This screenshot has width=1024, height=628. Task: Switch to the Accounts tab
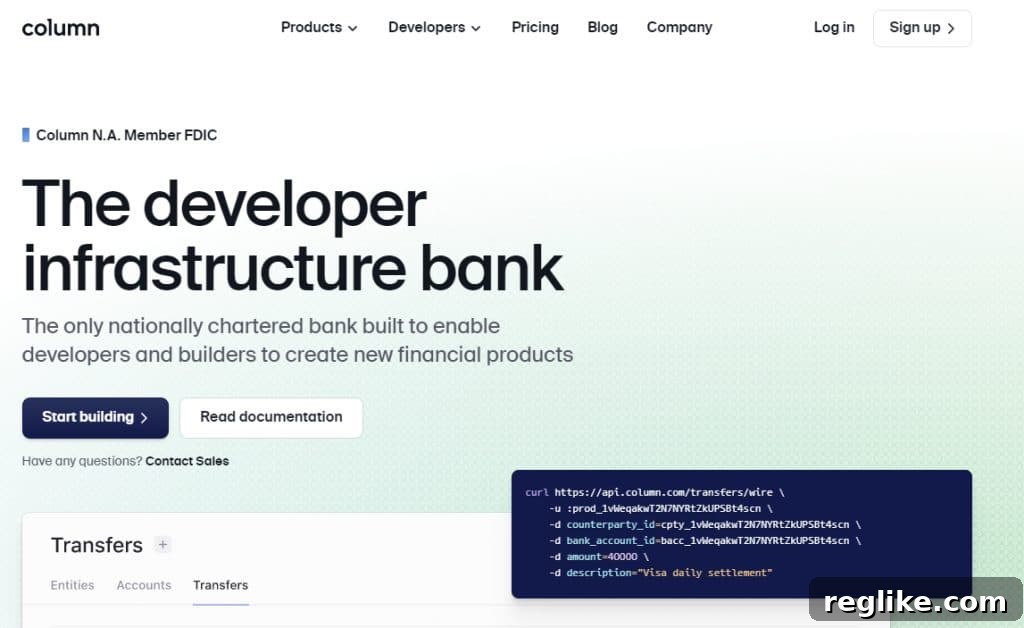tap(144, 585)
